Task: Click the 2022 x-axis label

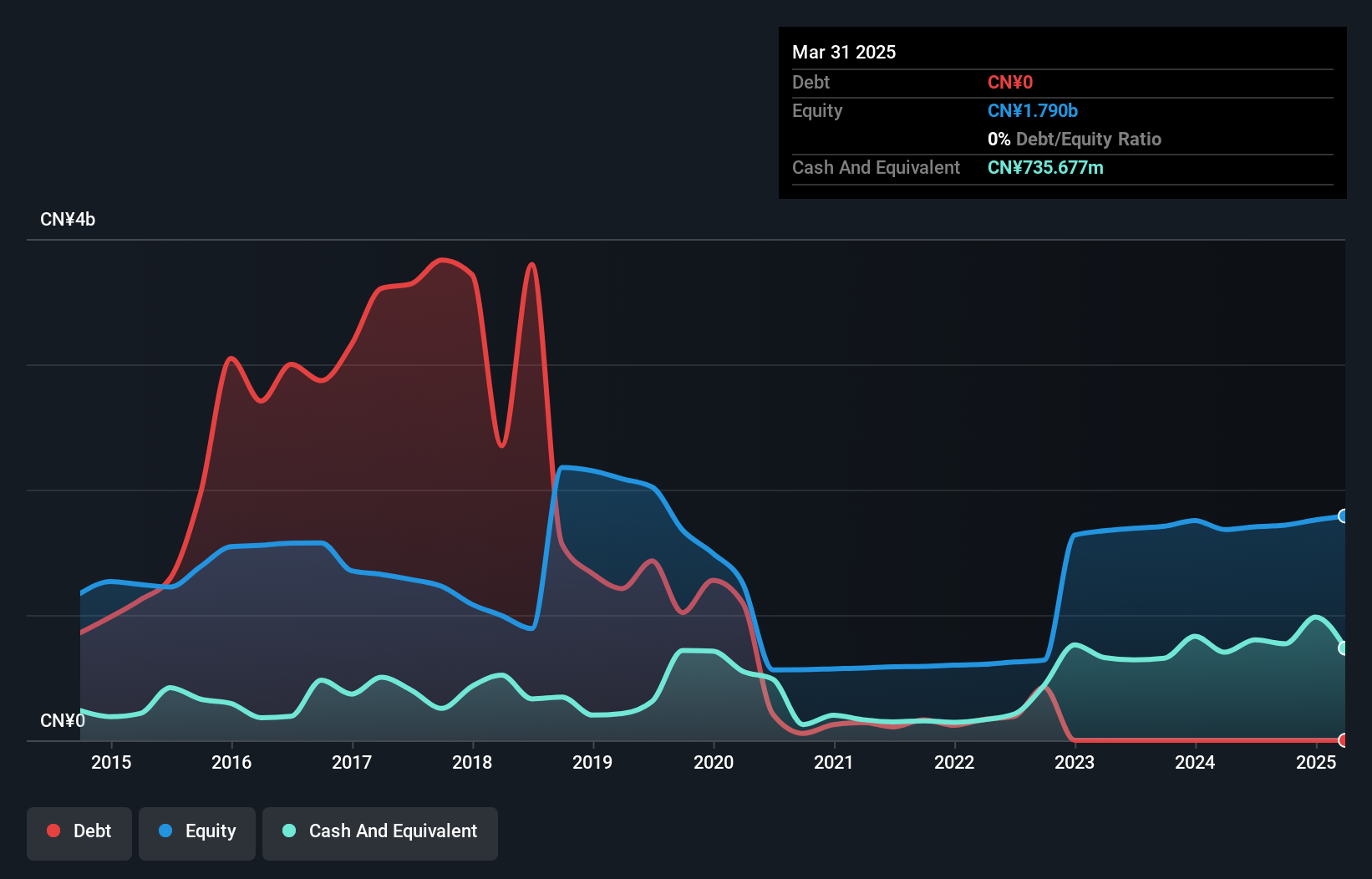Action: [954, 762]
